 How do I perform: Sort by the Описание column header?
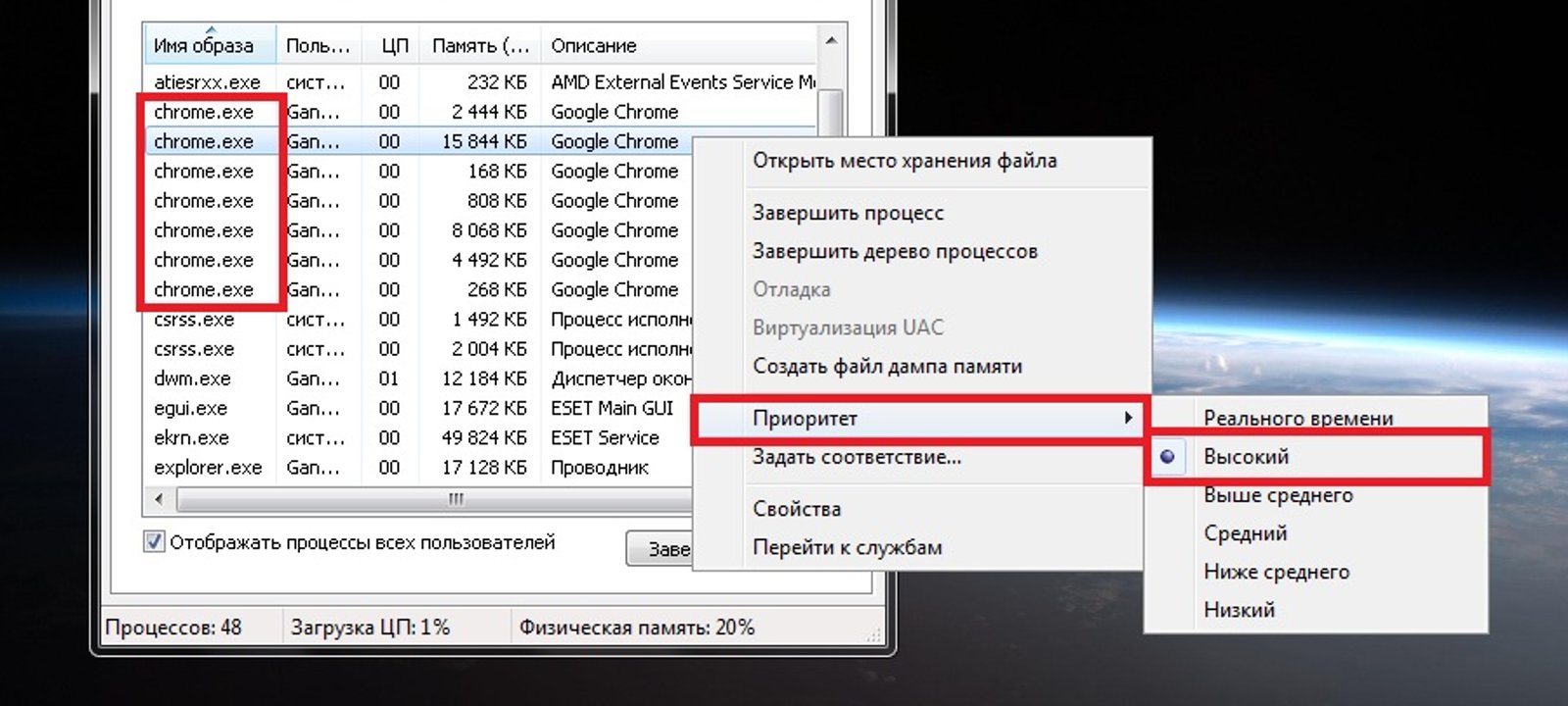(x=678, y=45)
